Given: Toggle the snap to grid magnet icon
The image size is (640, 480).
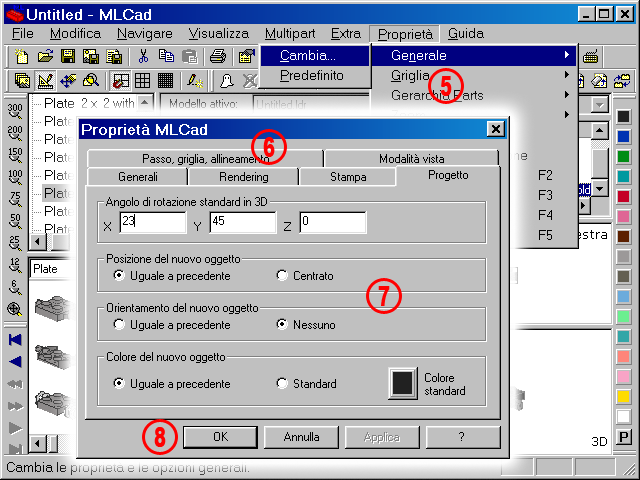Looking at the screenshot, I should pyautogui.click(x=120, y=80).
